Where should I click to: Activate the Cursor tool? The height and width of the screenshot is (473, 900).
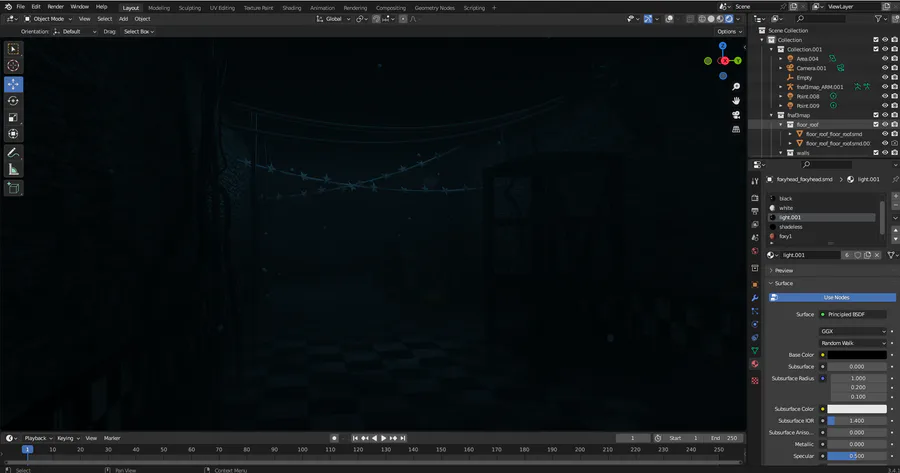tap(13, 66)
